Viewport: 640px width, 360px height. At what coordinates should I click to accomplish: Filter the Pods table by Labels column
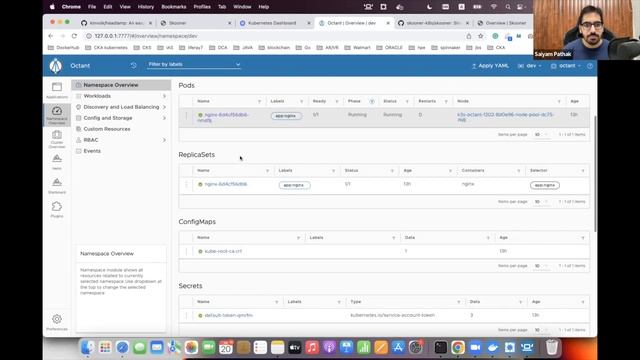pyautogui.click(x=302, y=101)
